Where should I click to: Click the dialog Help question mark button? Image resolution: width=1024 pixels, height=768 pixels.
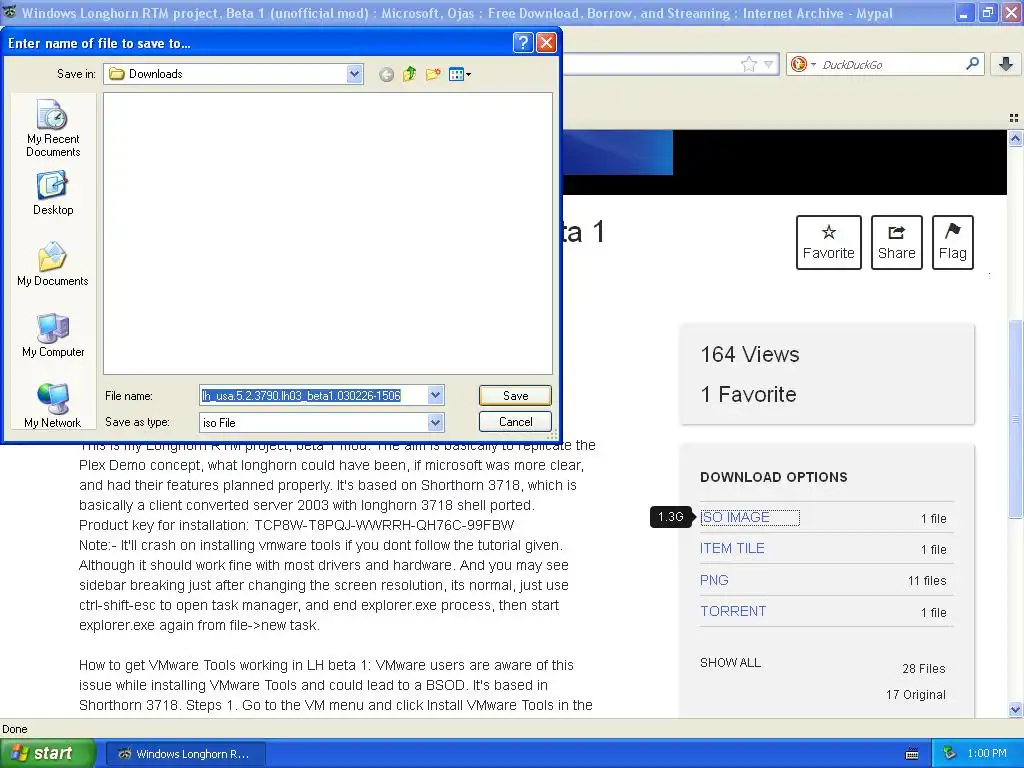pyautogui.click(x=522, y=43)
